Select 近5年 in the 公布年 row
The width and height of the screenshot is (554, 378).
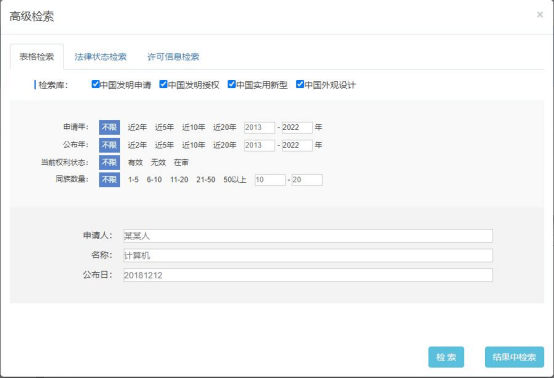click(164, 145)
